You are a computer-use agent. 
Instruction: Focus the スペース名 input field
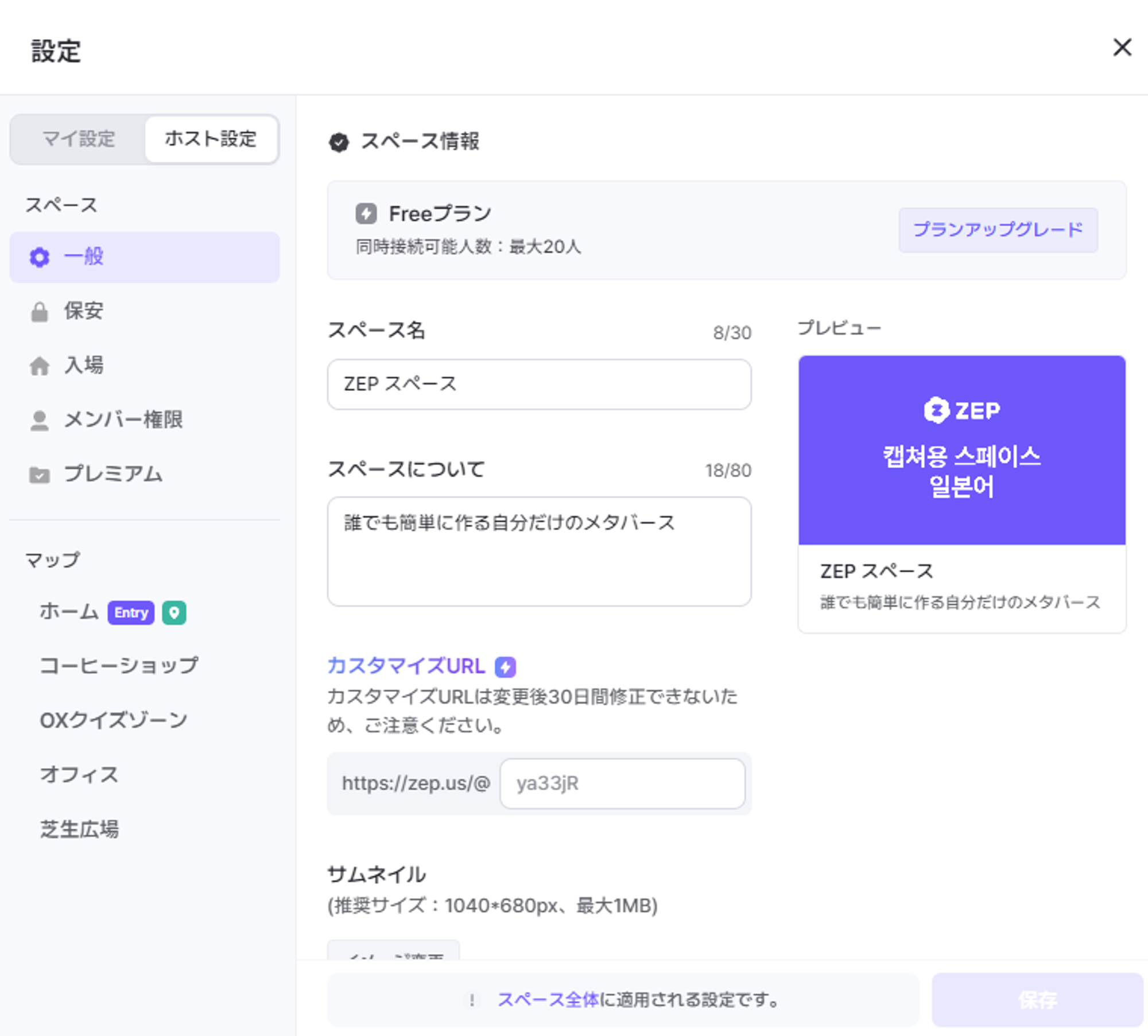click(538, 384)
